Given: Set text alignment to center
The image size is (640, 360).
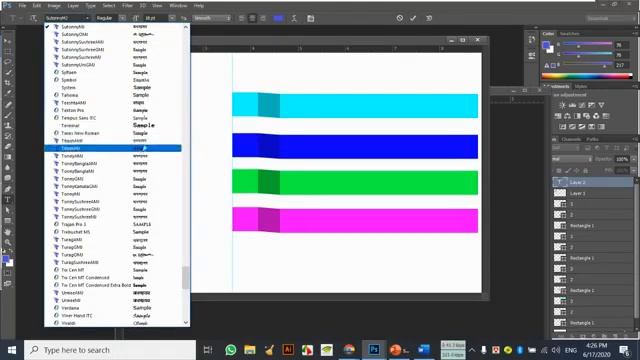Looking at the screenshot, I should pos(252,18).
